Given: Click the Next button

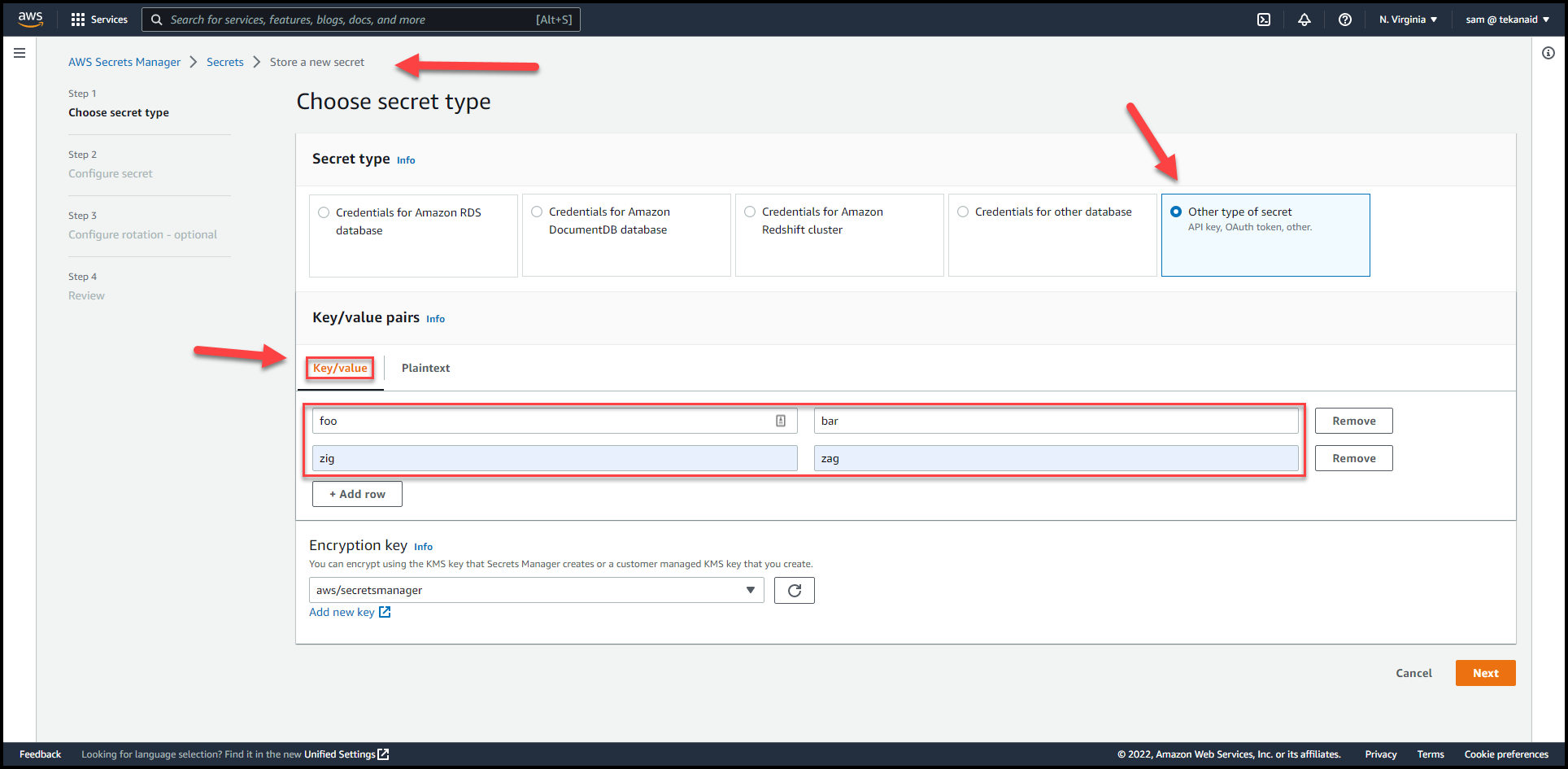Looking at the screenshot, I should click(x=1484, y=673).
